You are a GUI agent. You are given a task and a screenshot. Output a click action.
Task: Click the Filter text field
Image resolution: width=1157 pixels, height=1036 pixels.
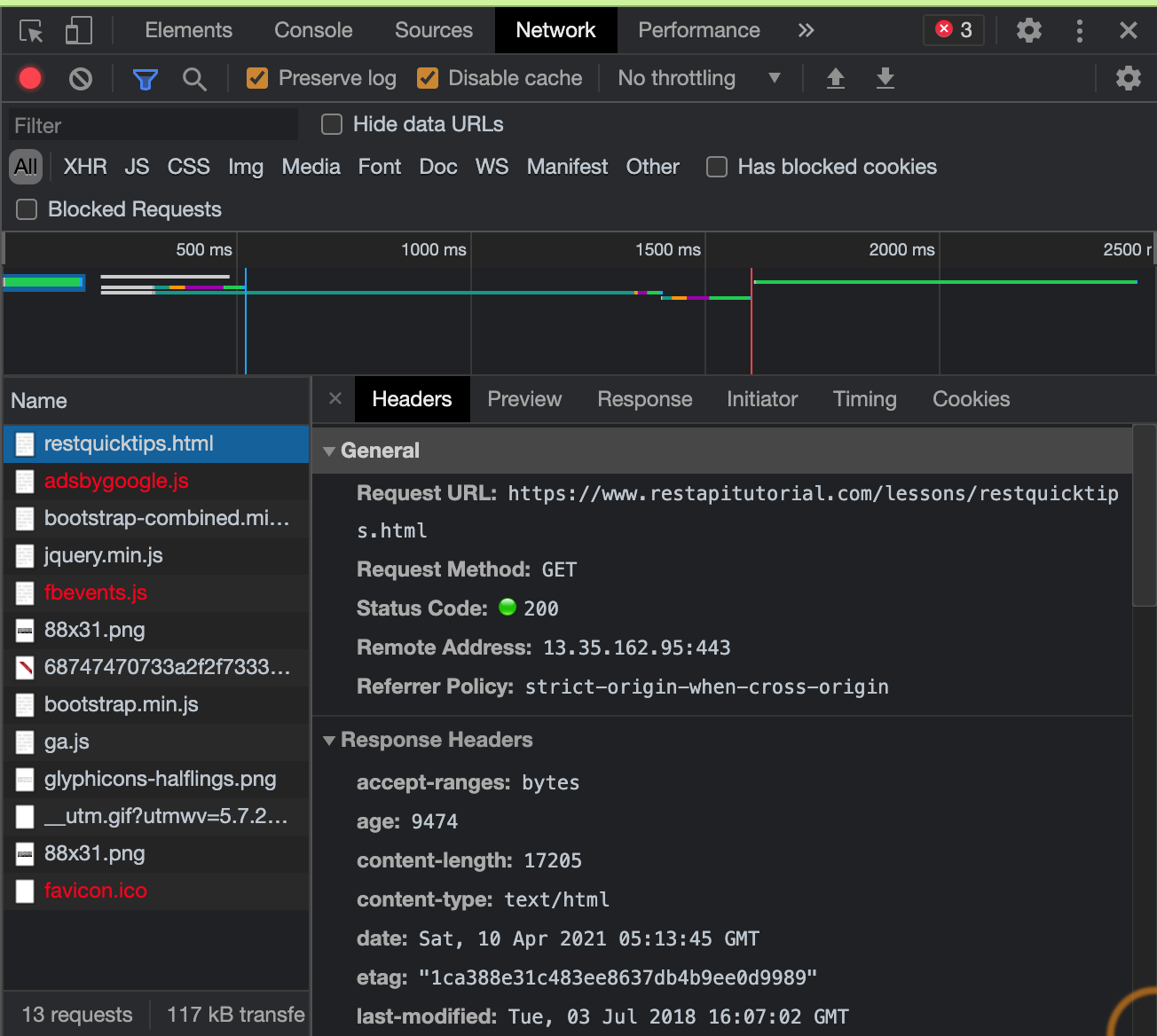(153, 125)
